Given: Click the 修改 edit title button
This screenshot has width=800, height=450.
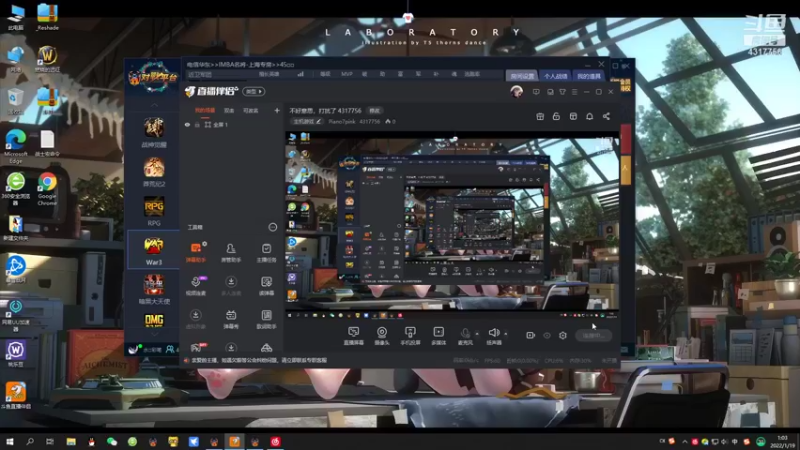Looking at the screenshot, I should (374, 110).
